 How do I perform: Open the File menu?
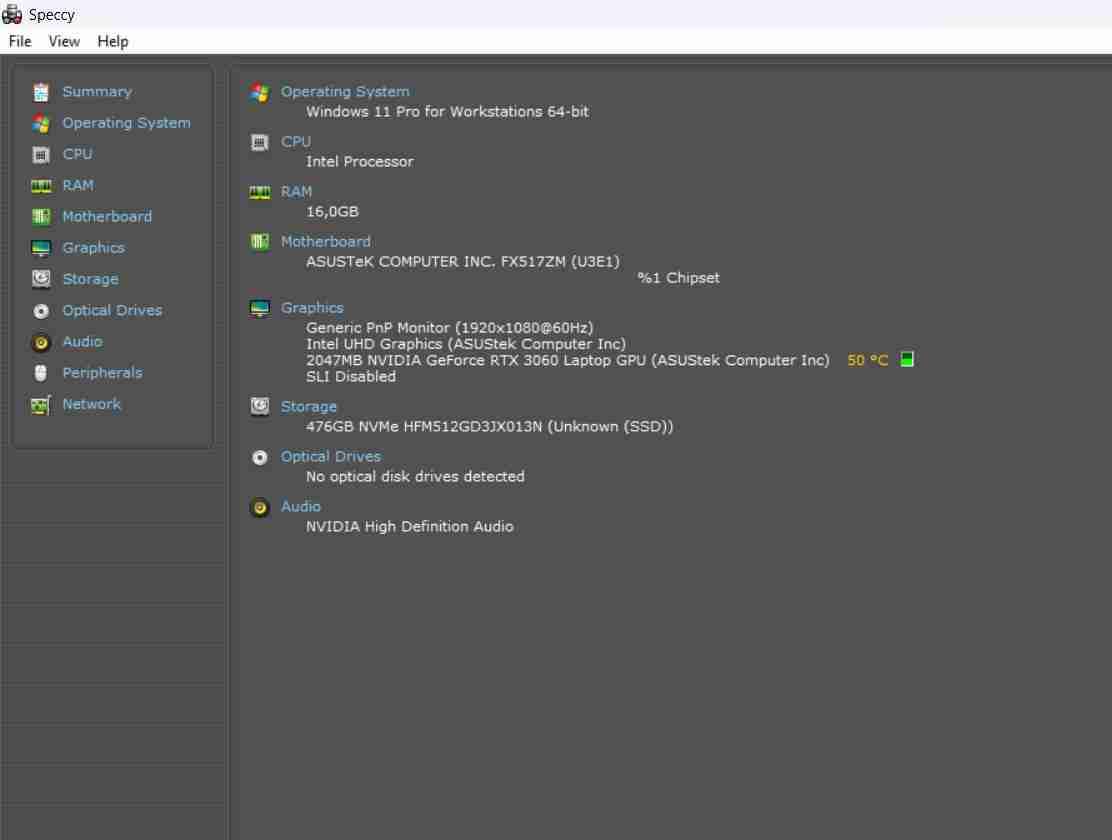click(x=19, y=41)
